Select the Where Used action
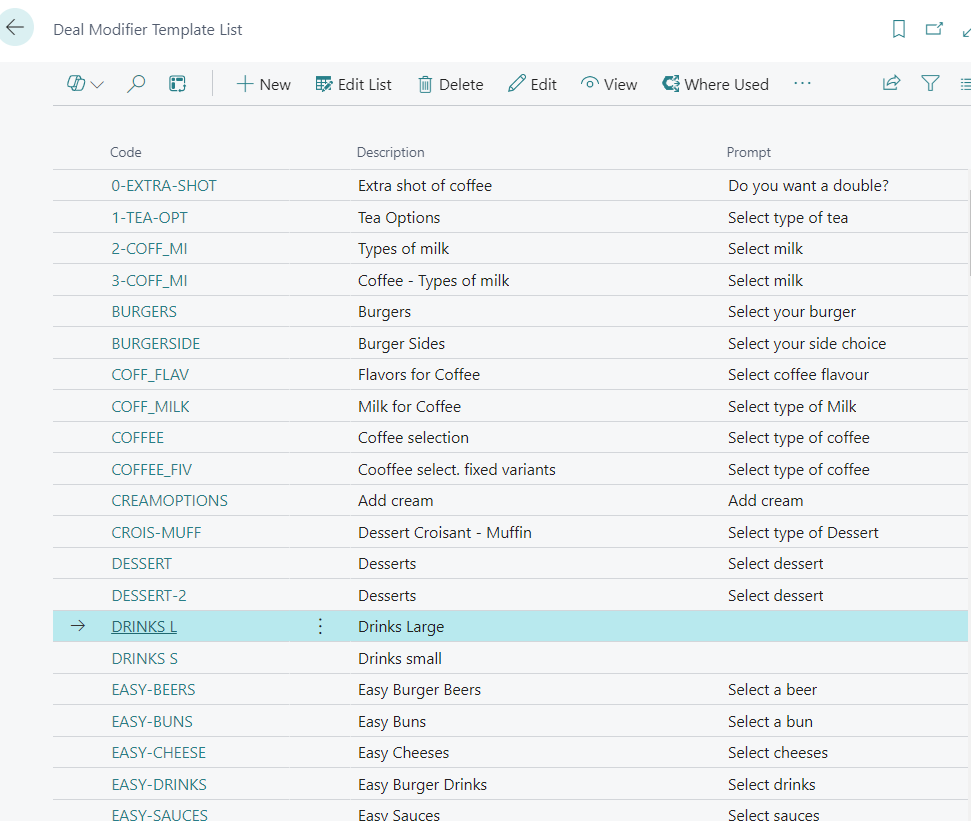The width and height of the screenshot is (971, 825). (715, 84)
